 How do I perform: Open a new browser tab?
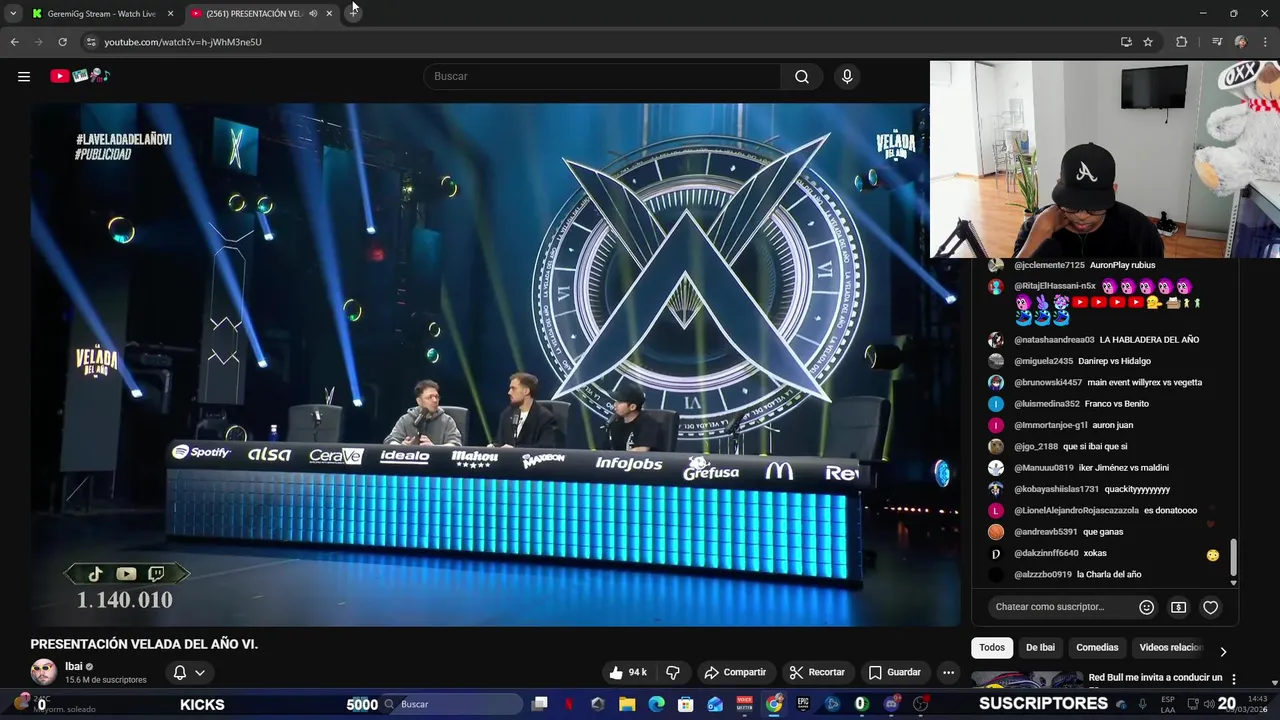pyautogui.click(x=353, y=13)
